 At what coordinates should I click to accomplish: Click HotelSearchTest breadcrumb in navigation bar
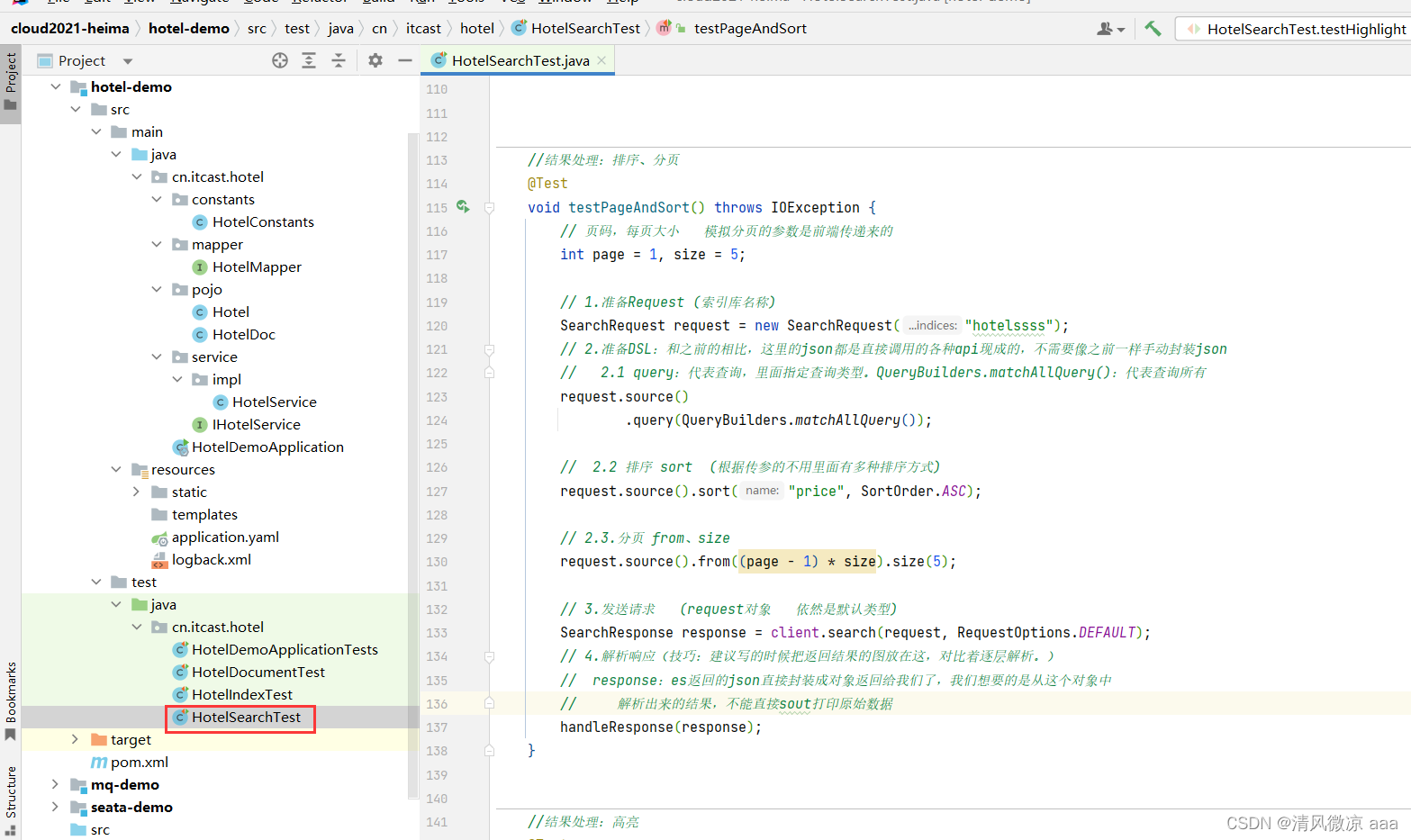tap(576, 28)
